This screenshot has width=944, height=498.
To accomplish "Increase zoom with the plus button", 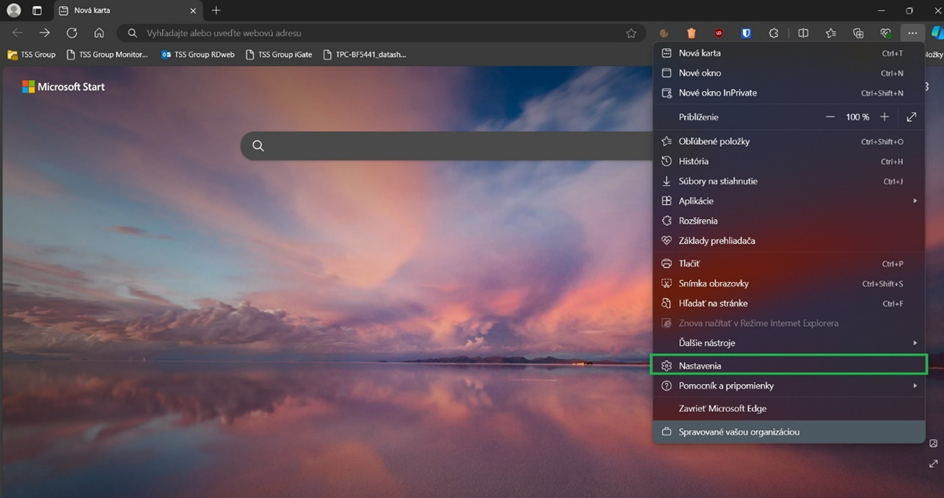I will (x=884, y=117).
